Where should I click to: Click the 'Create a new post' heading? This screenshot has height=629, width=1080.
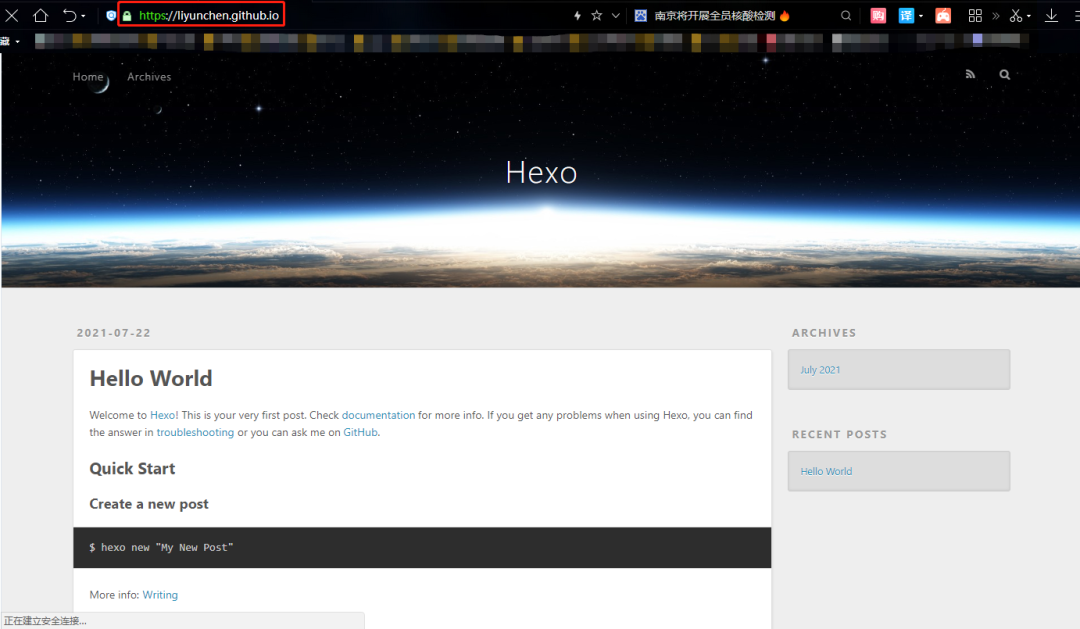[149, 504]
